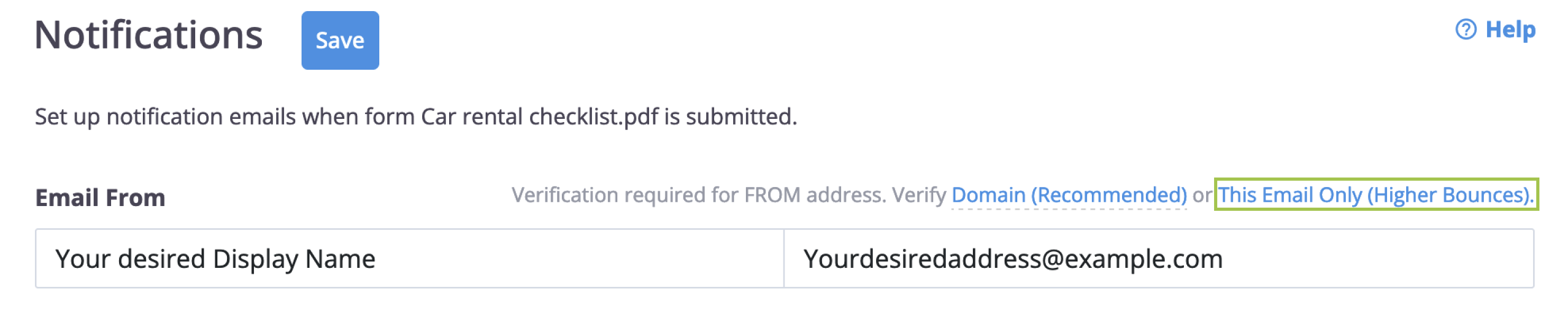The width and height of the screenshot is (1568, 317).
Task: Choose This Email Only (Higher Bounces)
Action: point(1375,195)
